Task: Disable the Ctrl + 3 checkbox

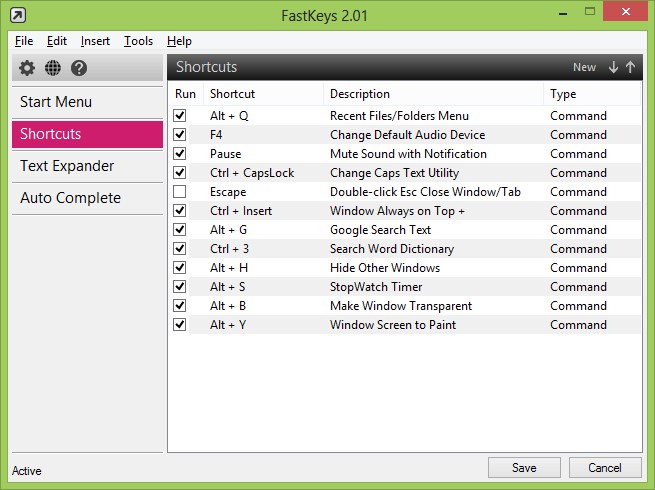Action: point(180,249)
